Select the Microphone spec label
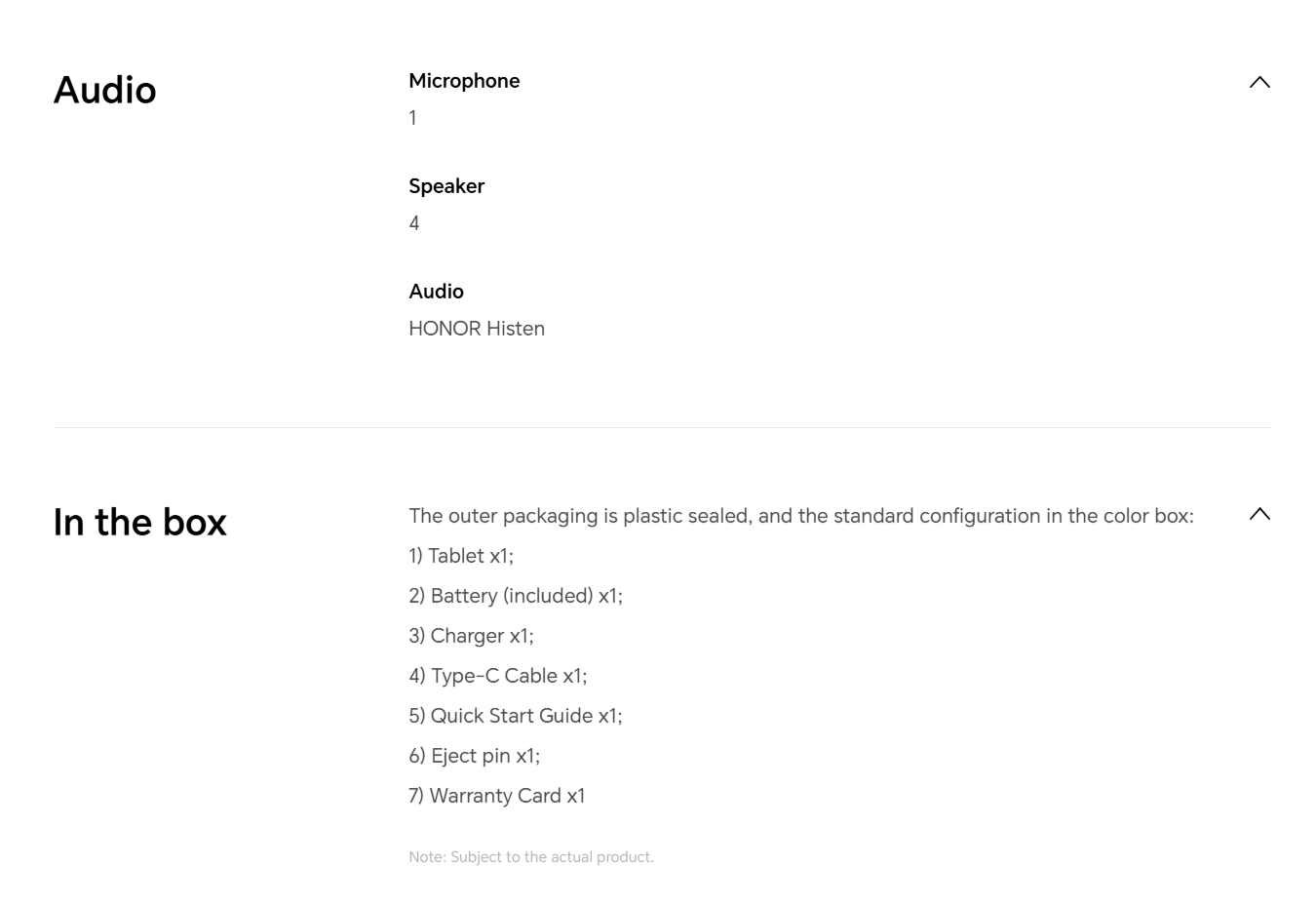 464,81
